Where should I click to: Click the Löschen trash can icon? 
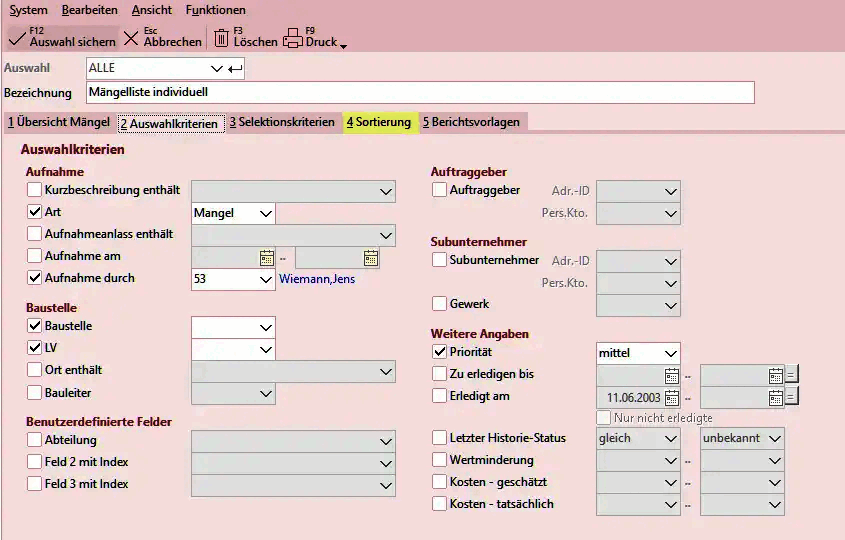pos(221,38)
